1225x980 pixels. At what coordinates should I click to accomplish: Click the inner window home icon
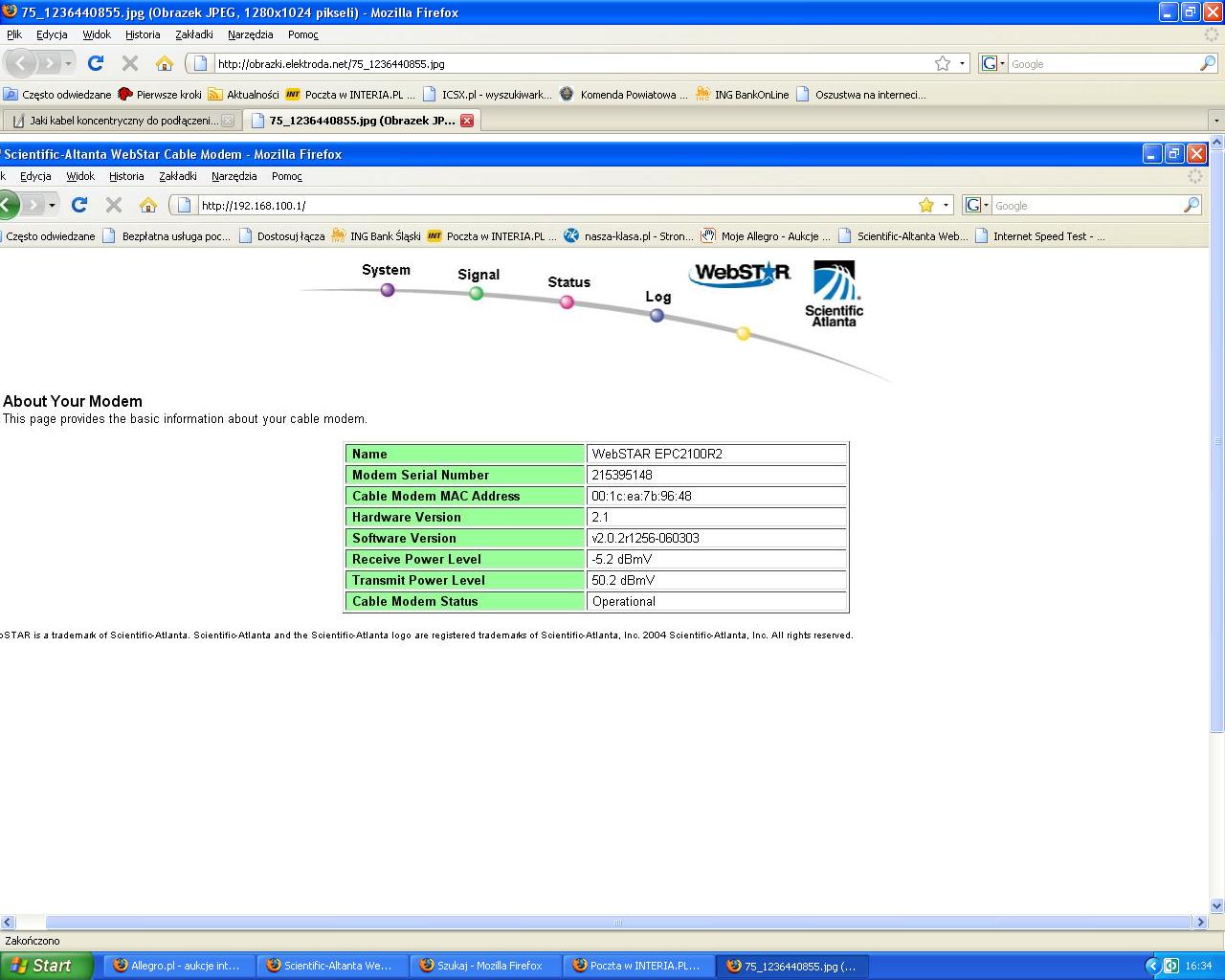(x=148, y=205)
